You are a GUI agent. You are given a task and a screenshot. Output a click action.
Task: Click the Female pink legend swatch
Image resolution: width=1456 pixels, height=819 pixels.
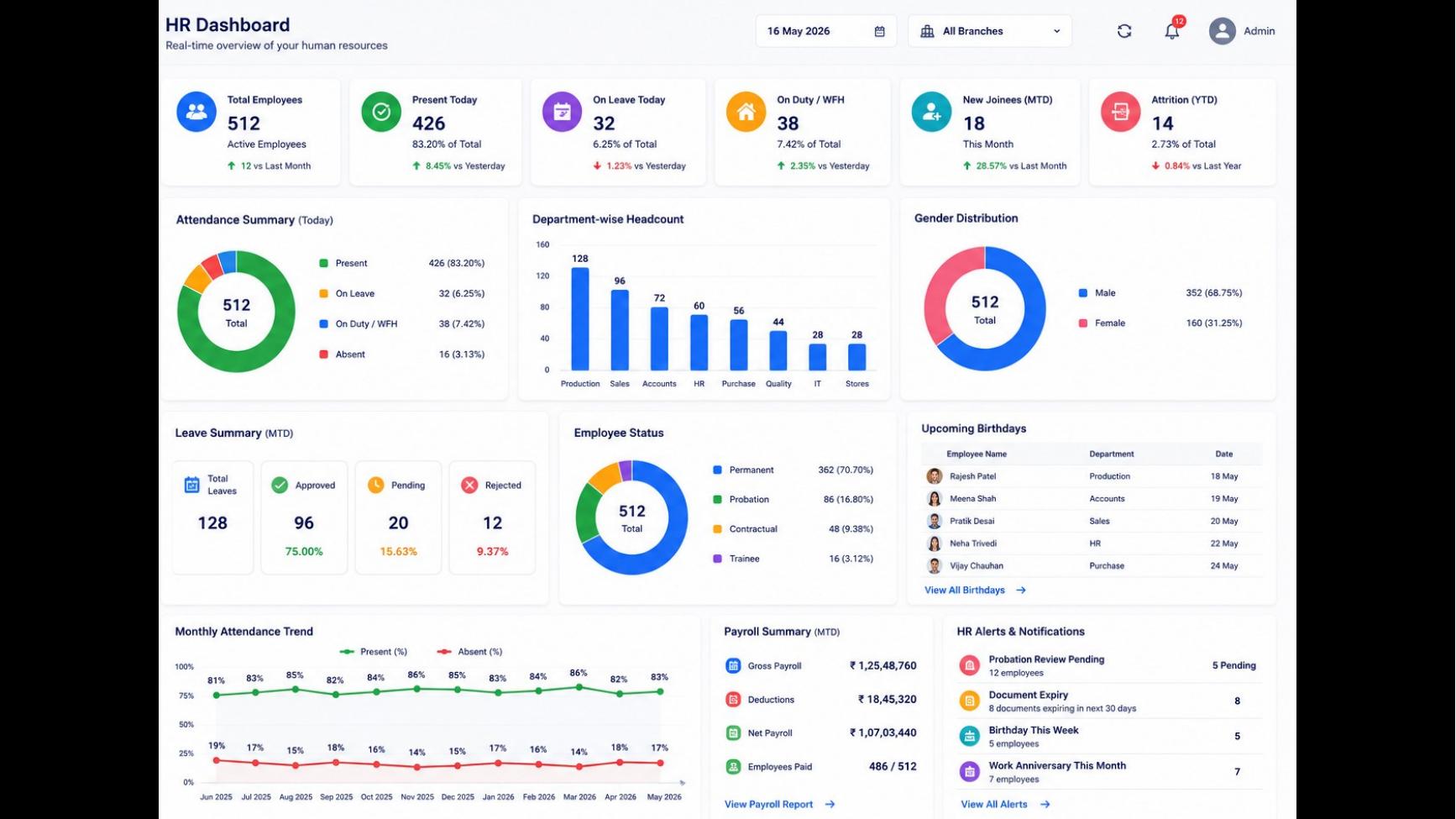point(1083,323)
